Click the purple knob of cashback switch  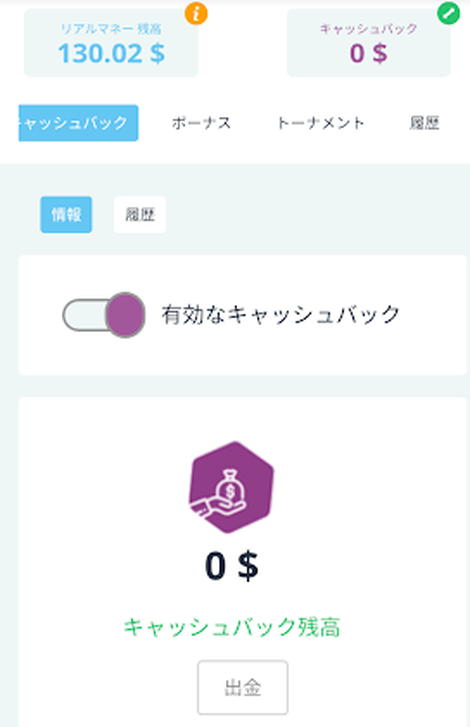coord(125,315)
